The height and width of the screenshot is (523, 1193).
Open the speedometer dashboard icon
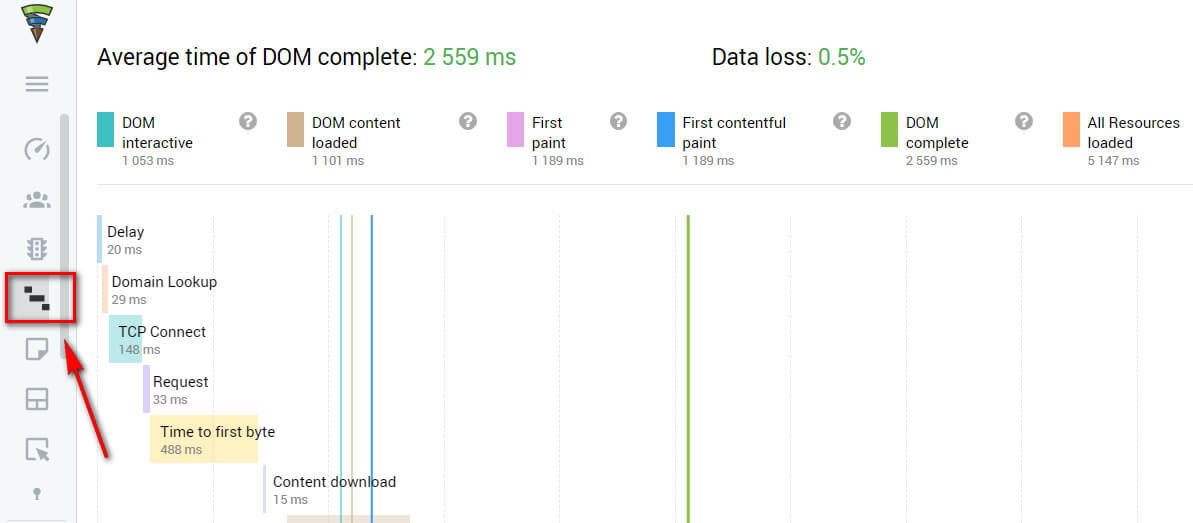pos(37,150)
